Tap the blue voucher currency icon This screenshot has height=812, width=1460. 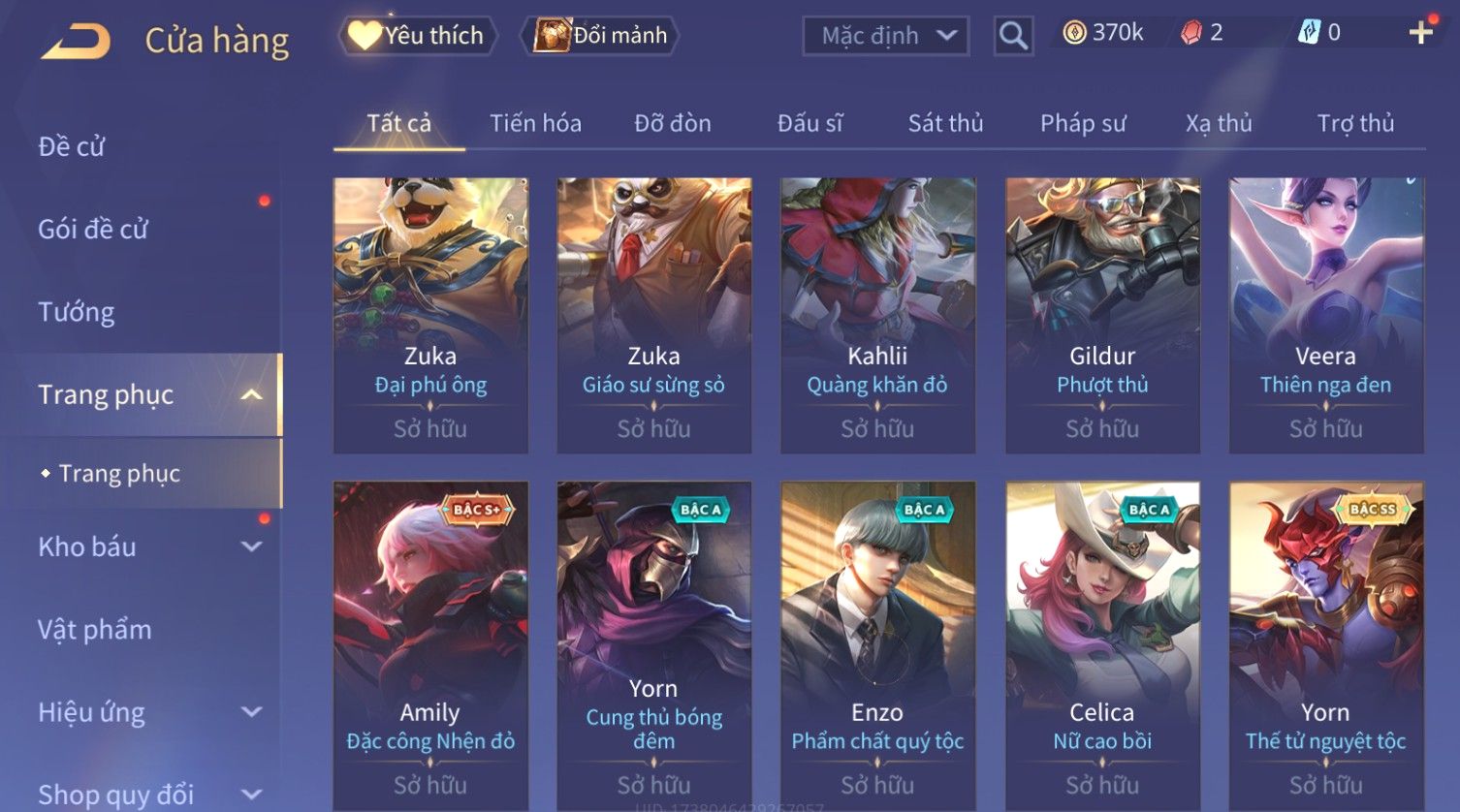coord(1309,33)
